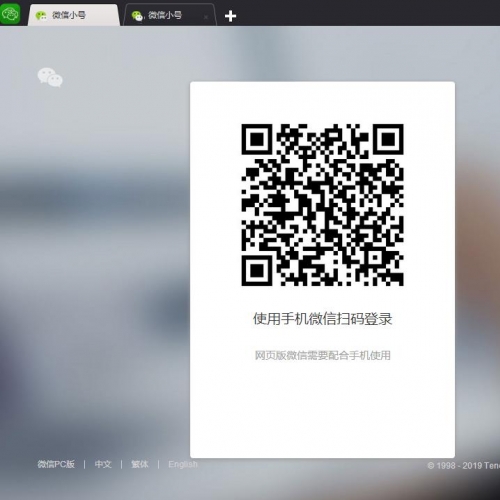Switch to the first 微信小号 tab

coord(73,15)
